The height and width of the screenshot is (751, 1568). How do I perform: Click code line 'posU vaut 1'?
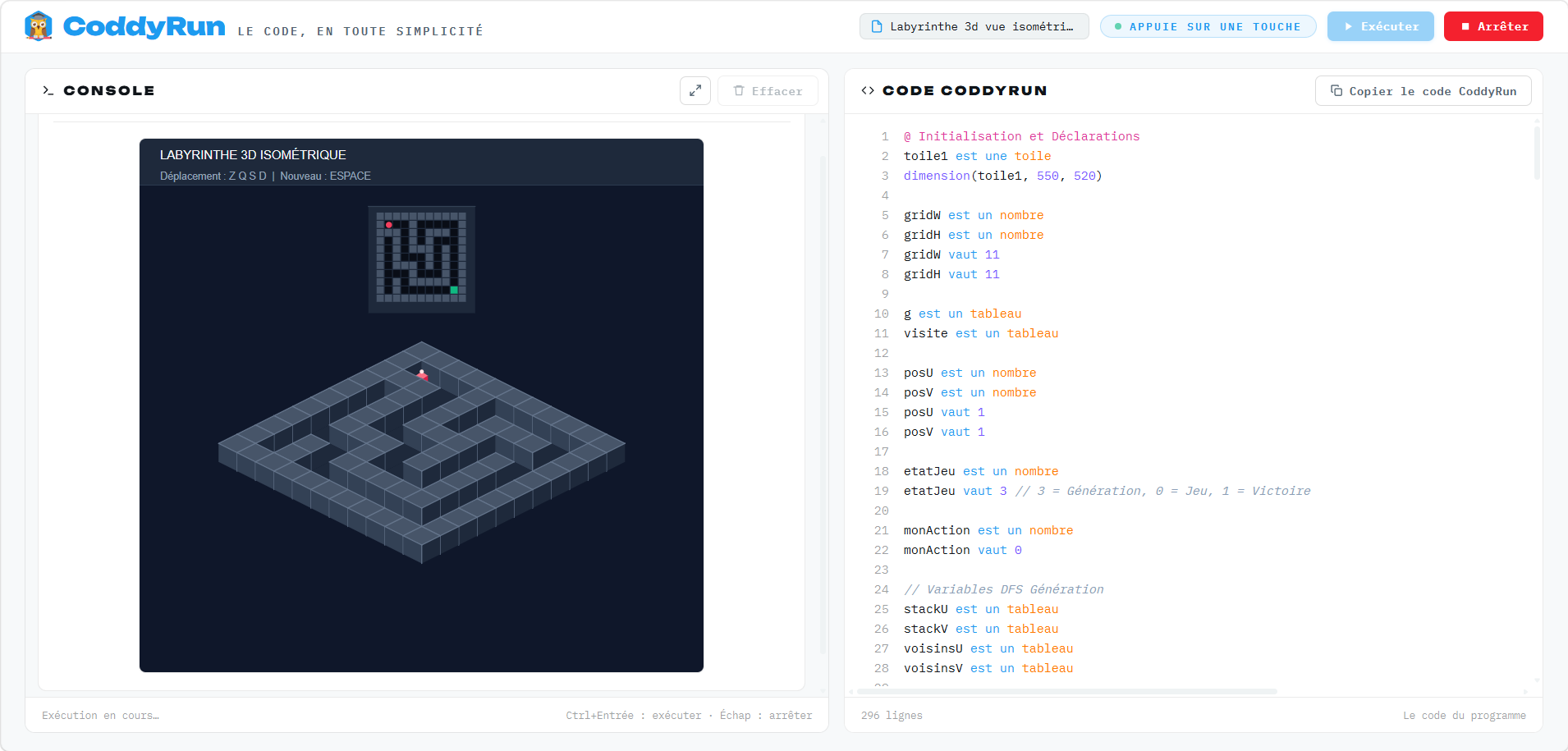click(944, 412)
